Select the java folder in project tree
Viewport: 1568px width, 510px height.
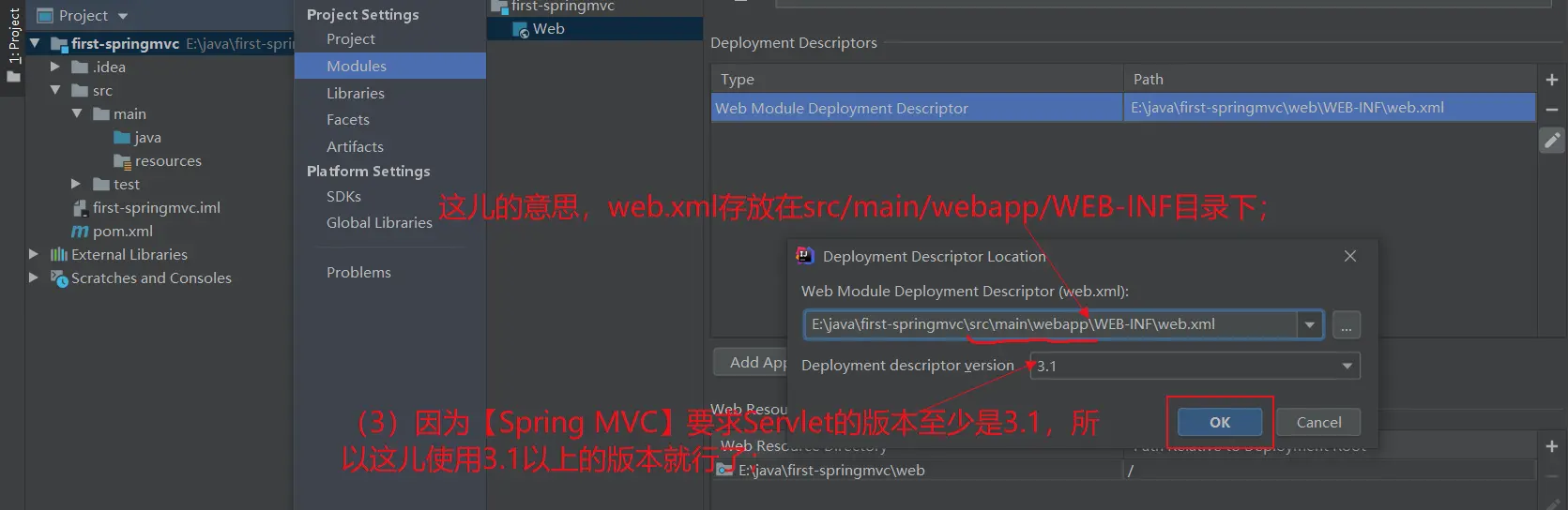point(147,138)
